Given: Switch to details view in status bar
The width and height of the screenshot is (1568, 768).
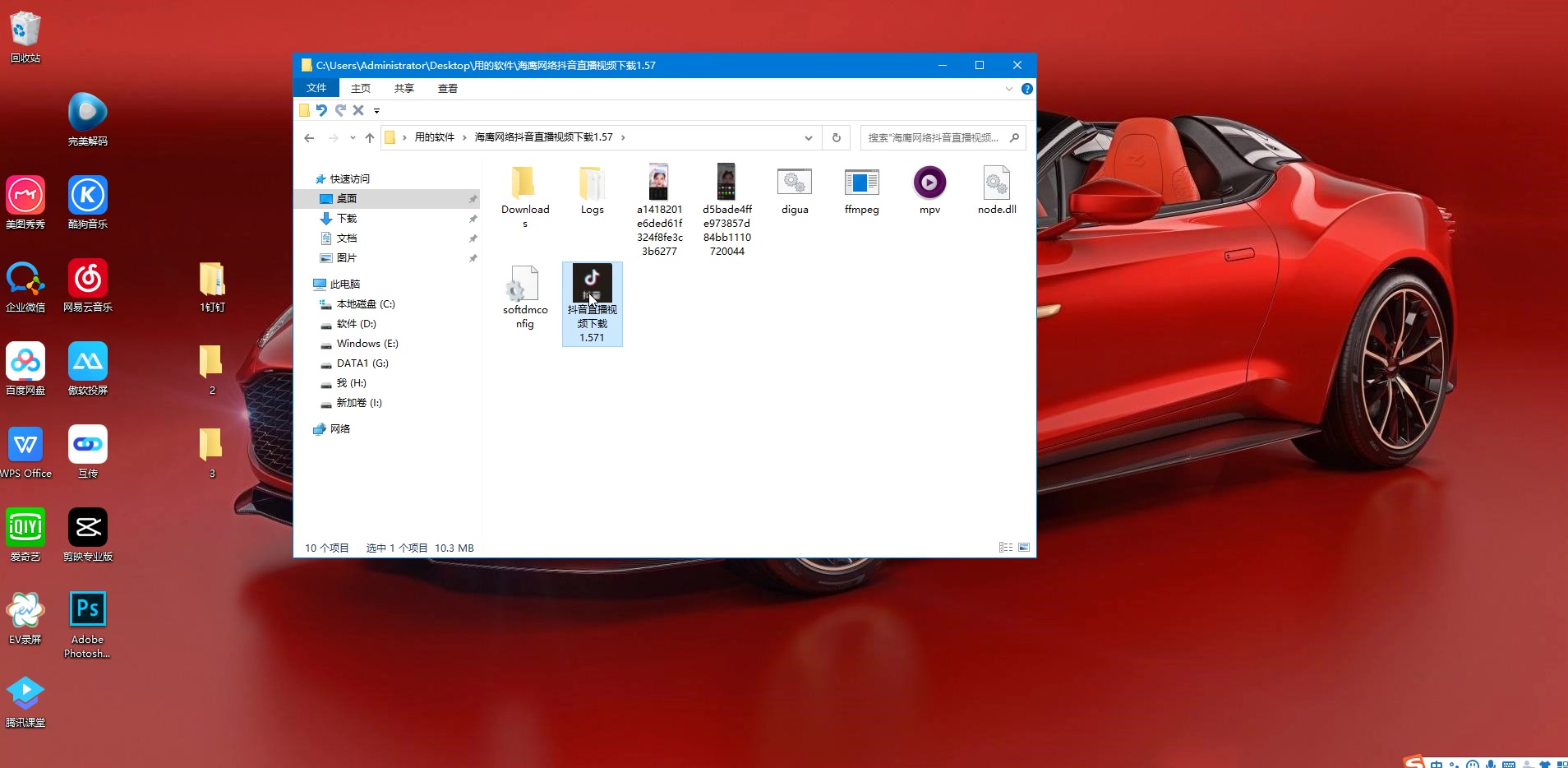Looking at the screenshot, I should coord(1006,548).
